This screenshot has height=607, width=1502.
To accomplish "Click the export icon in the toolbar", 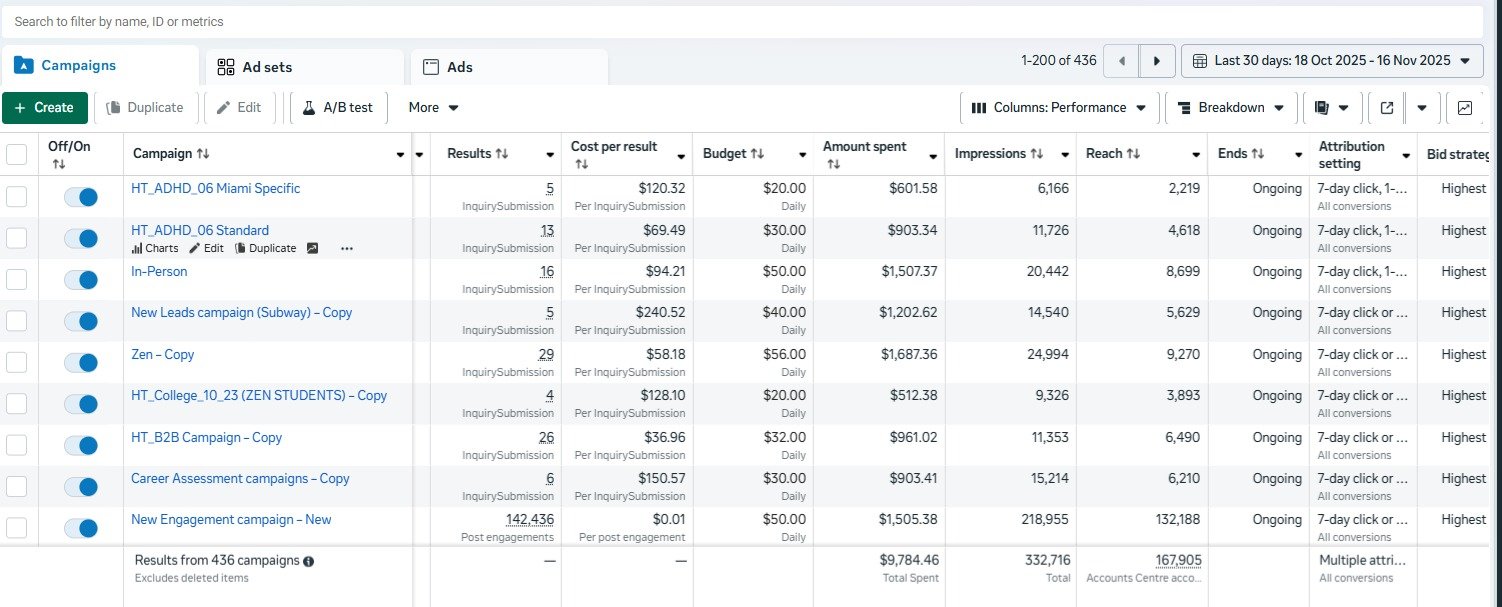I will [1386, 108].
